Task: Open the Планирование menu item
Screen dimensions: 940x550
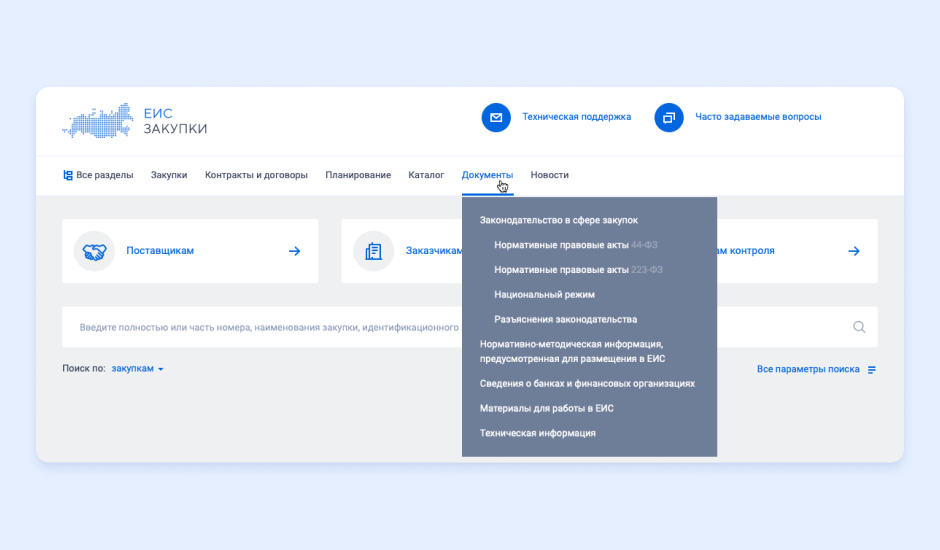Action: pos(358,175)
